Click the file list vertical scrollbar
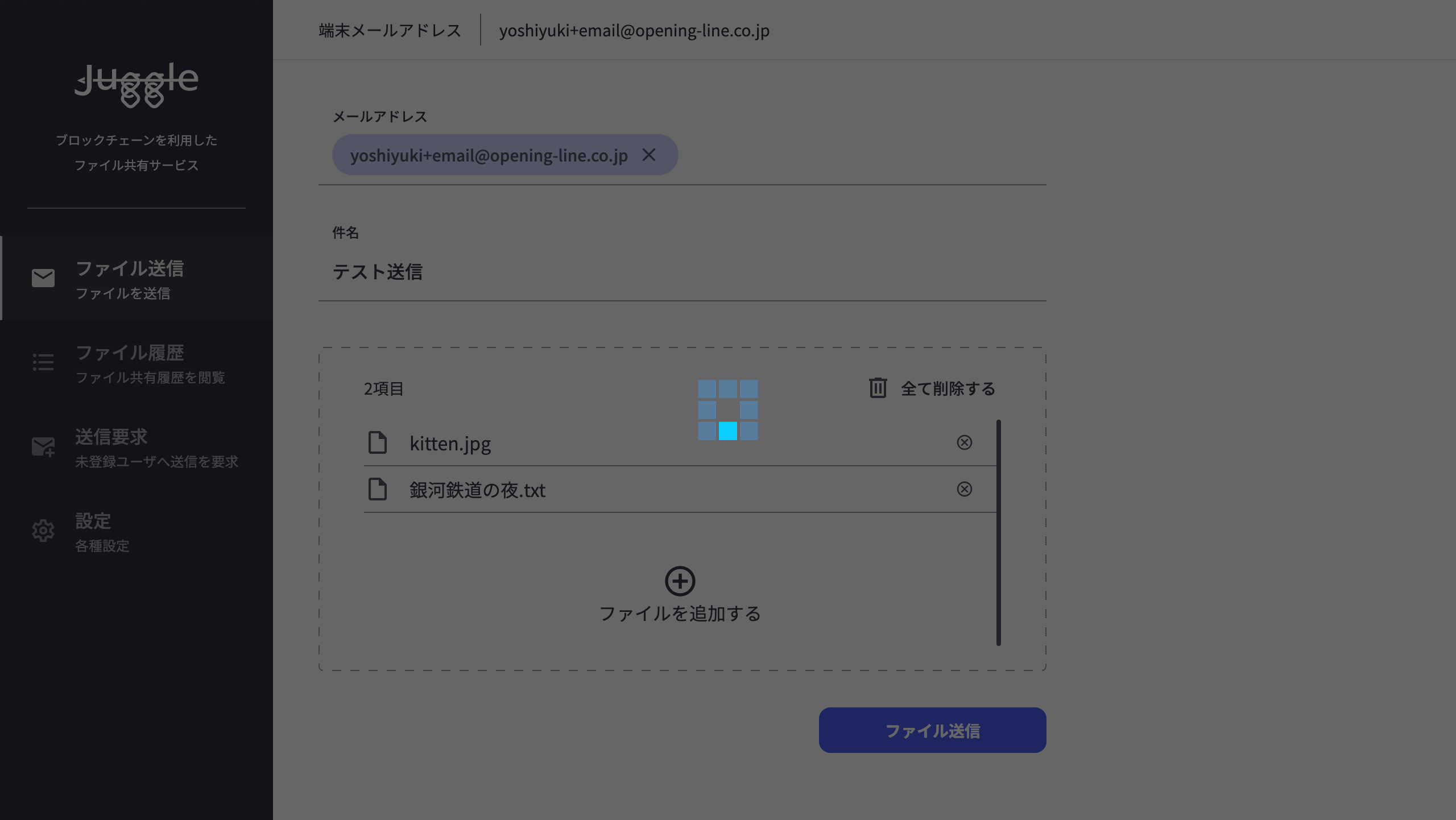This screenshot has height=820, width=1456. (998, 533)
